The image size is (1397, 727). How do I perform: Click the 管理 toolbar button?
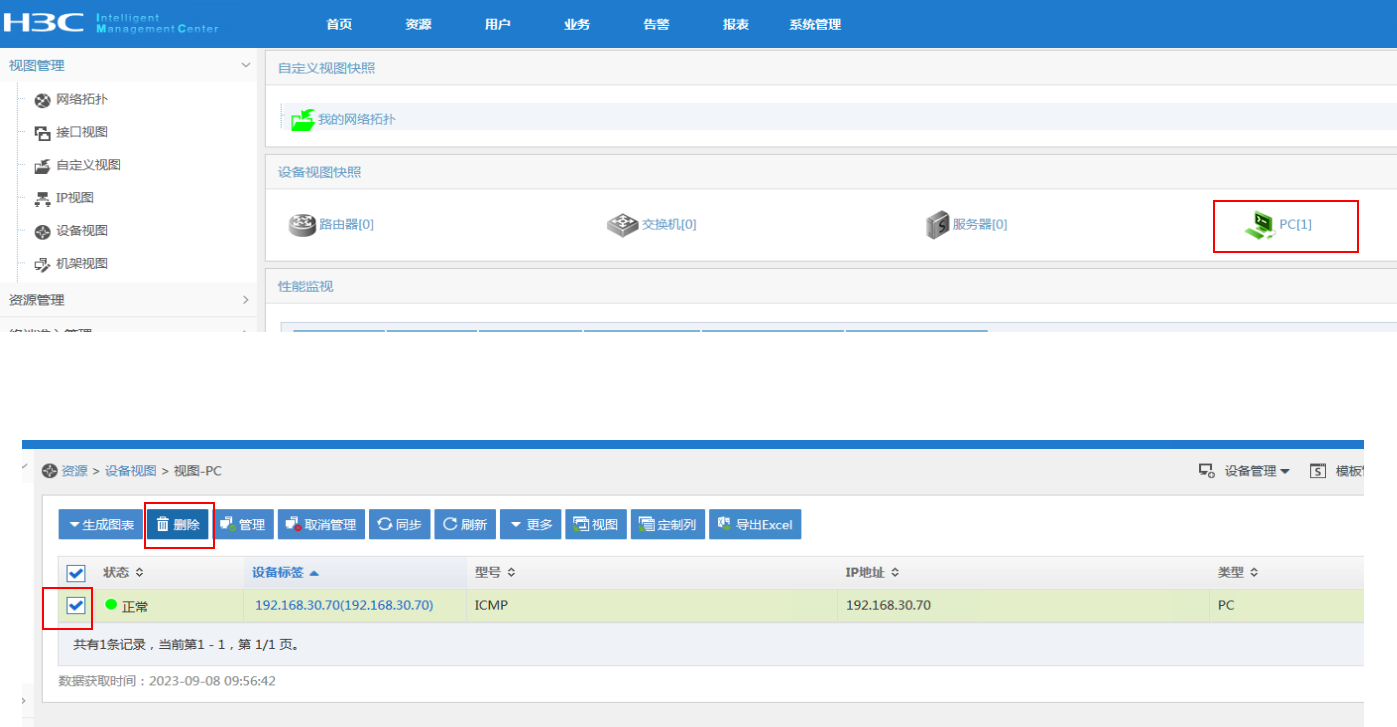coord(242,525)
